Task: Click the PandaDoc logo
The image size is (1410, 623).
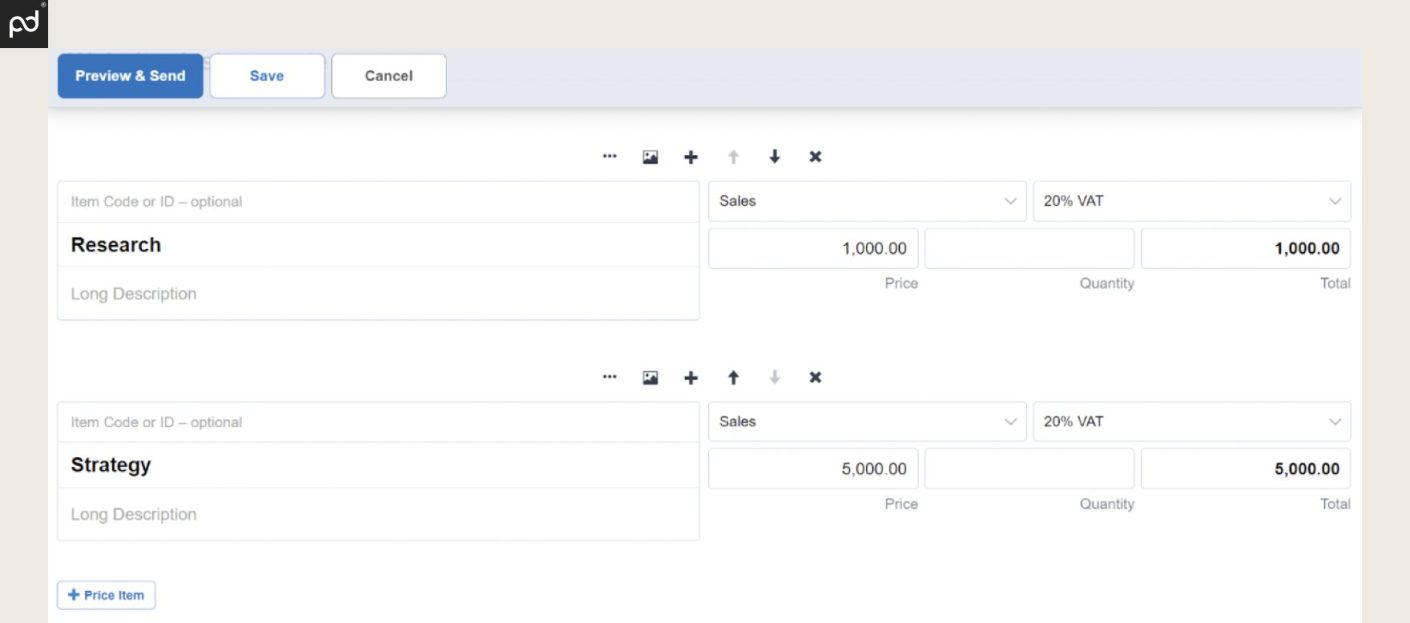Action: [23, 23]
